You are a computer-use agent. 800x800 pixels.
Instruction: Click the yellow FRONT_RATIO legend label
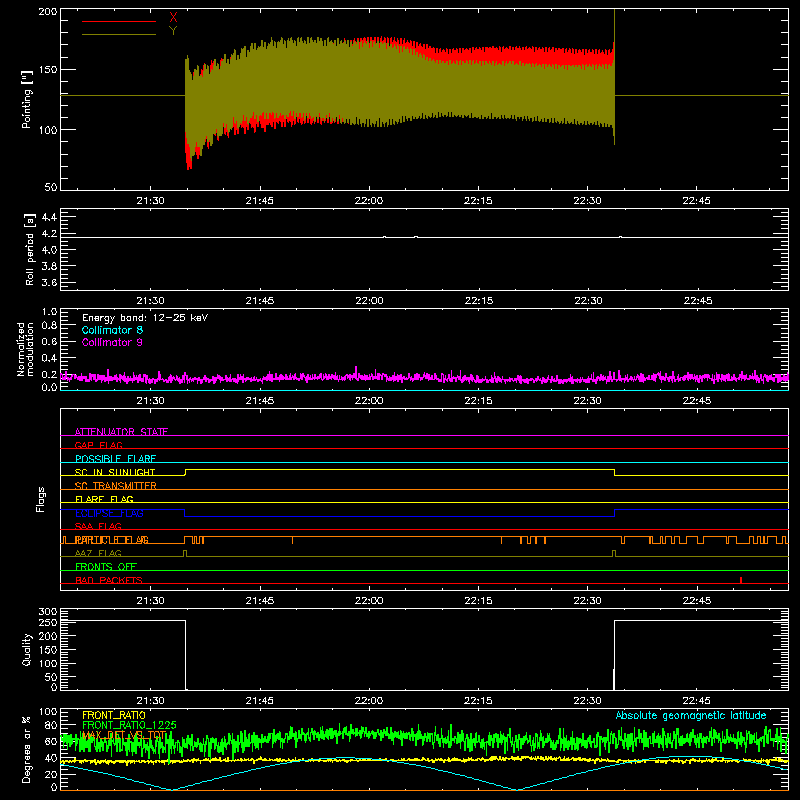[x=114, y=715]
